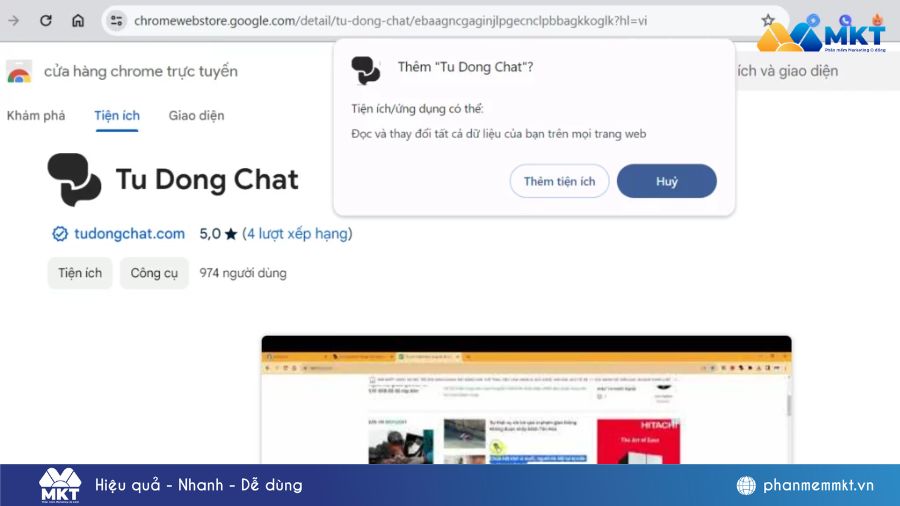The image size is (900, 506).
Task: Select the Tiện ích tab
Action: click(117, 115)
